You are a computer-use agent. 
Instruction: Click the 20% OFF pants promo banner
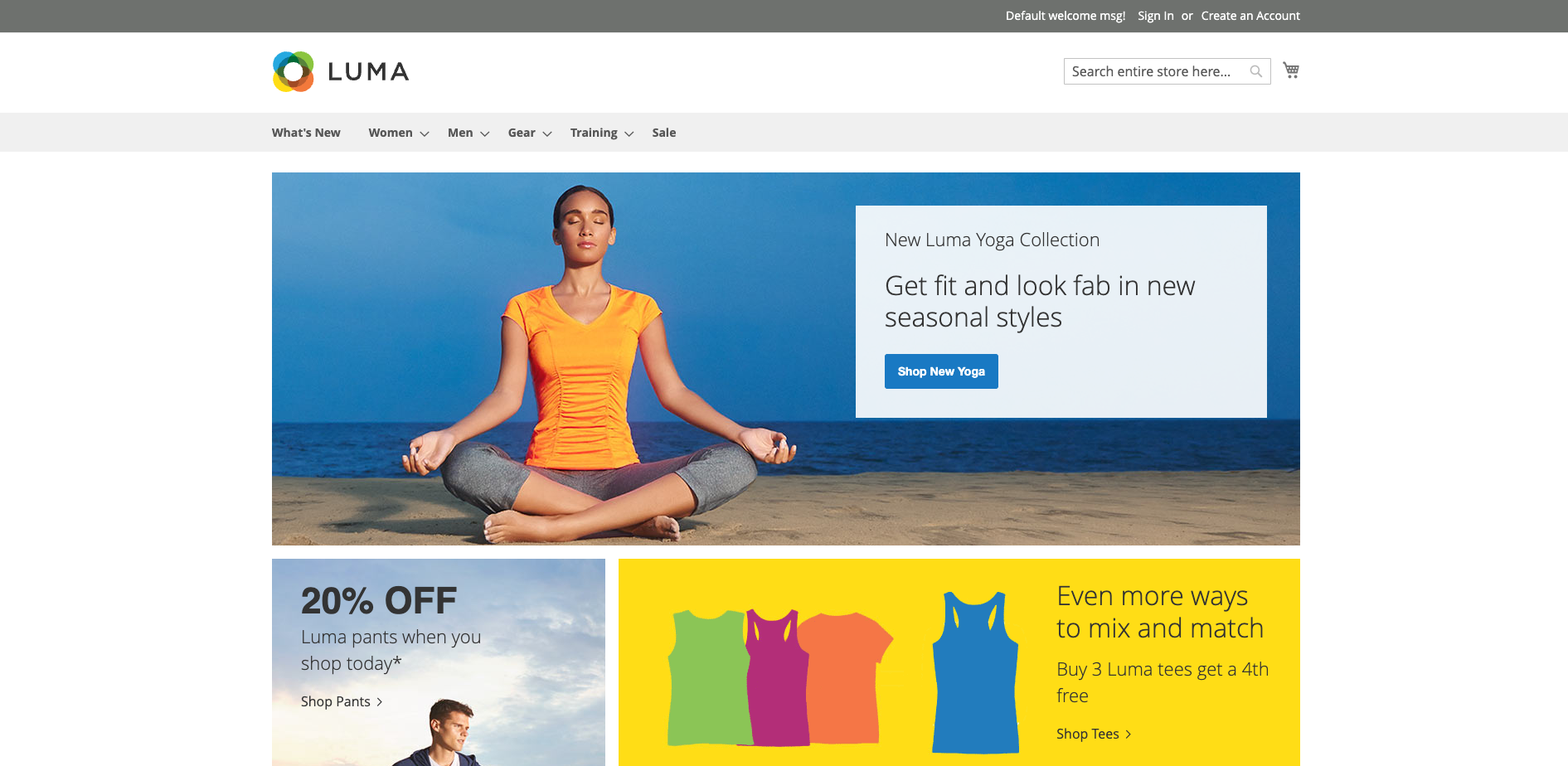click(x=439, y=662)
